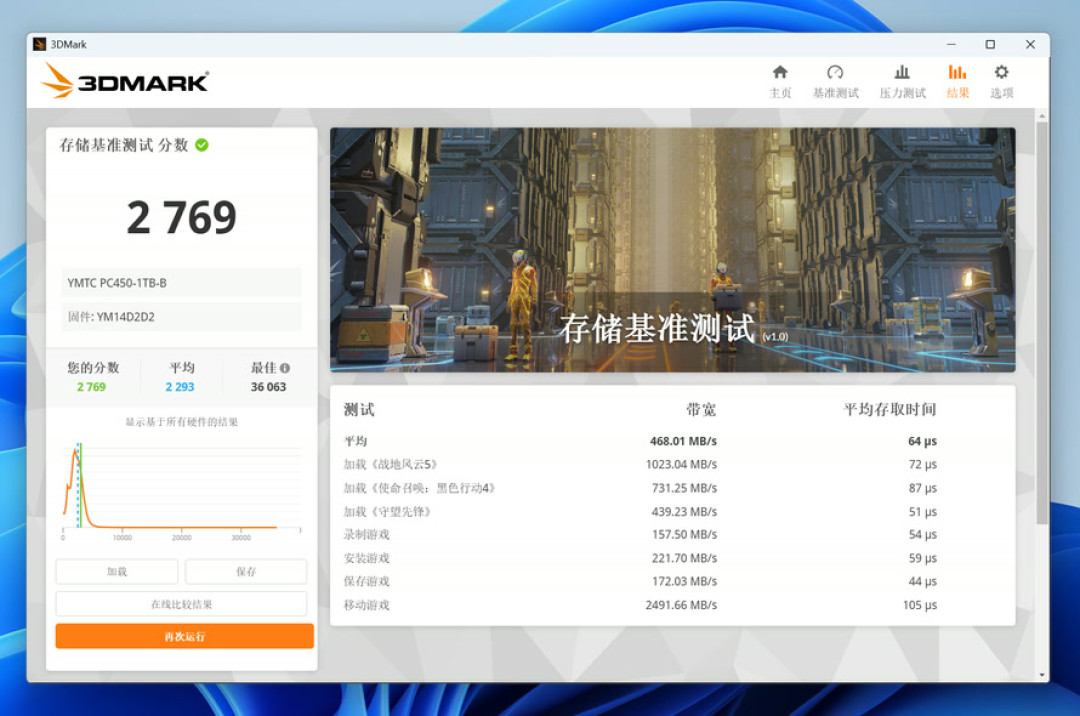Click 在线比较结果 compare online button
Image resolution: width=1080 pixels, height=716 pixels.
point(181,604)
